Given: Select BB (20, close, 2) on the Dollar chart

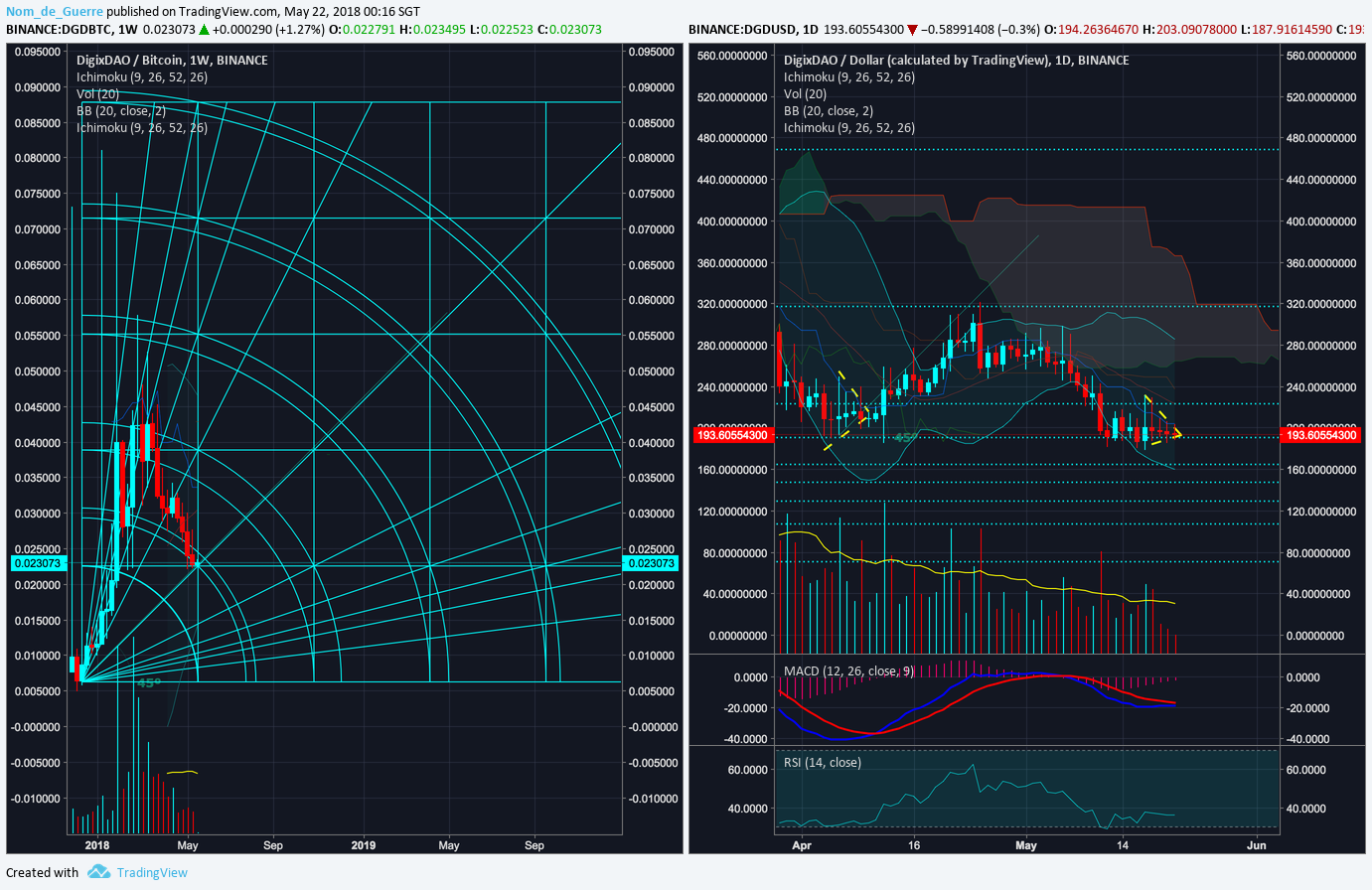Looking at the screenshot, I should tap(829, 110).
